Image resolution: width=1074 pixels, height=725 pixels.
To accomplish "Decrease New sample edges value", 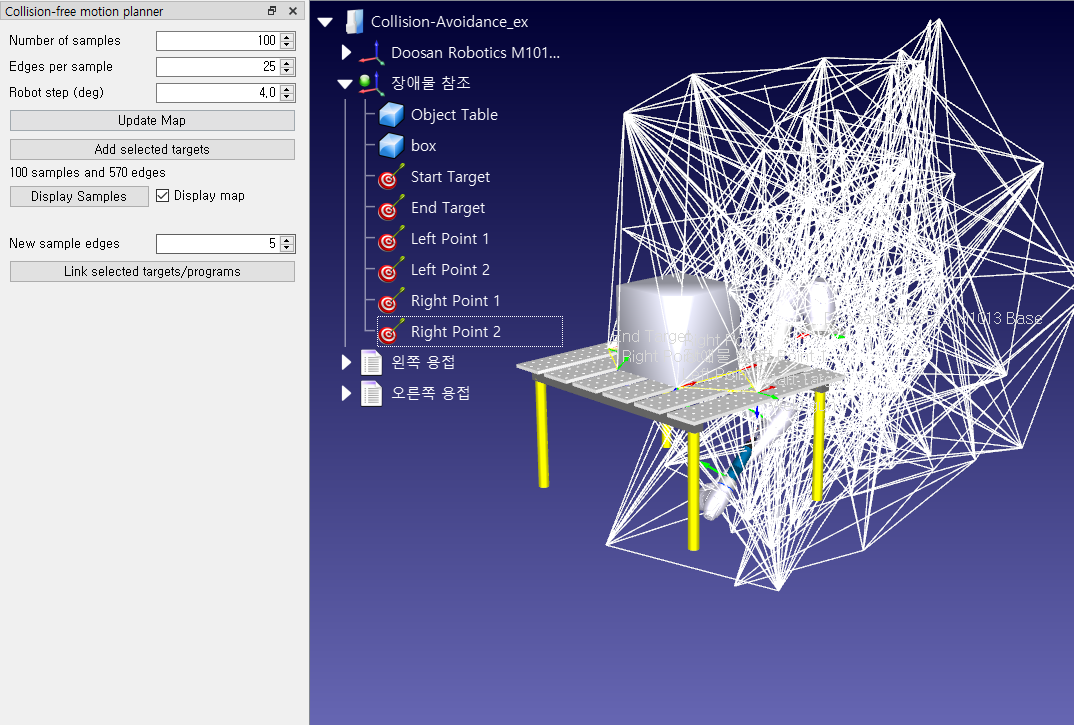I will coord(287,248).
